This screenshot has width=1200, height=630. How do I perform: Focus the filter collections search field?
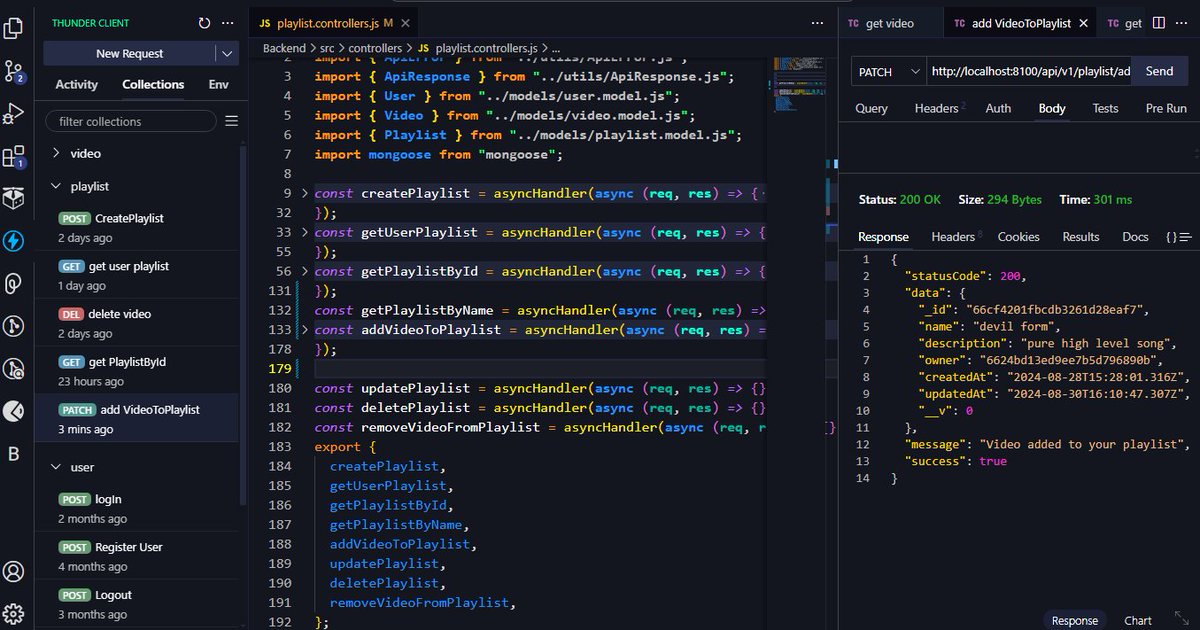130,121
